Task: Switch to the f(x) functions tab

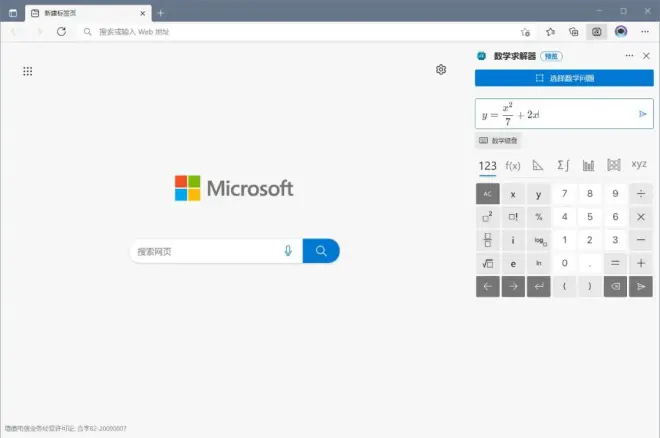Action: tap(513, 165)
